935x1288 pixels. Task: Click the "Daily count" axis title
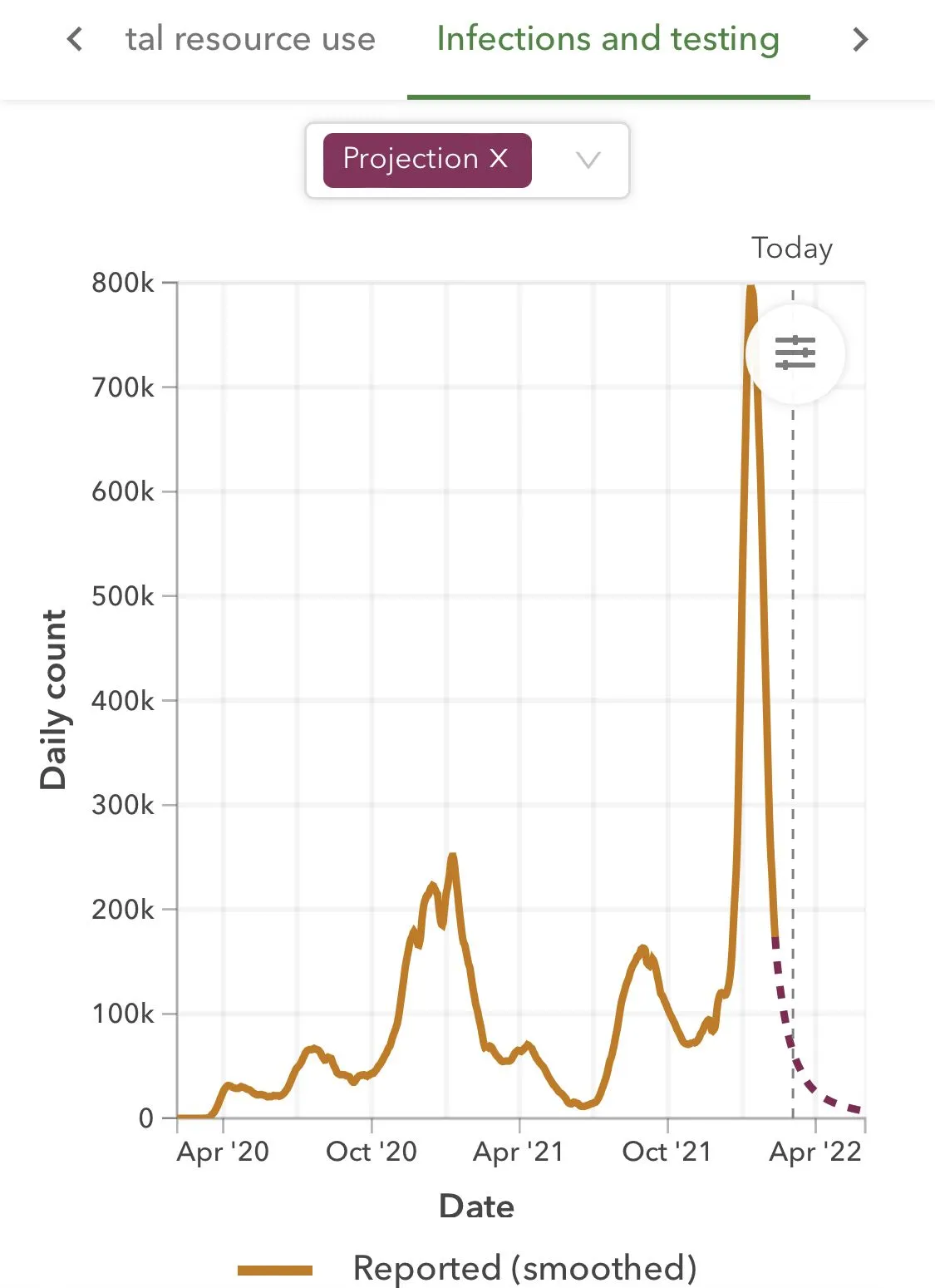[x=53, y=699]
